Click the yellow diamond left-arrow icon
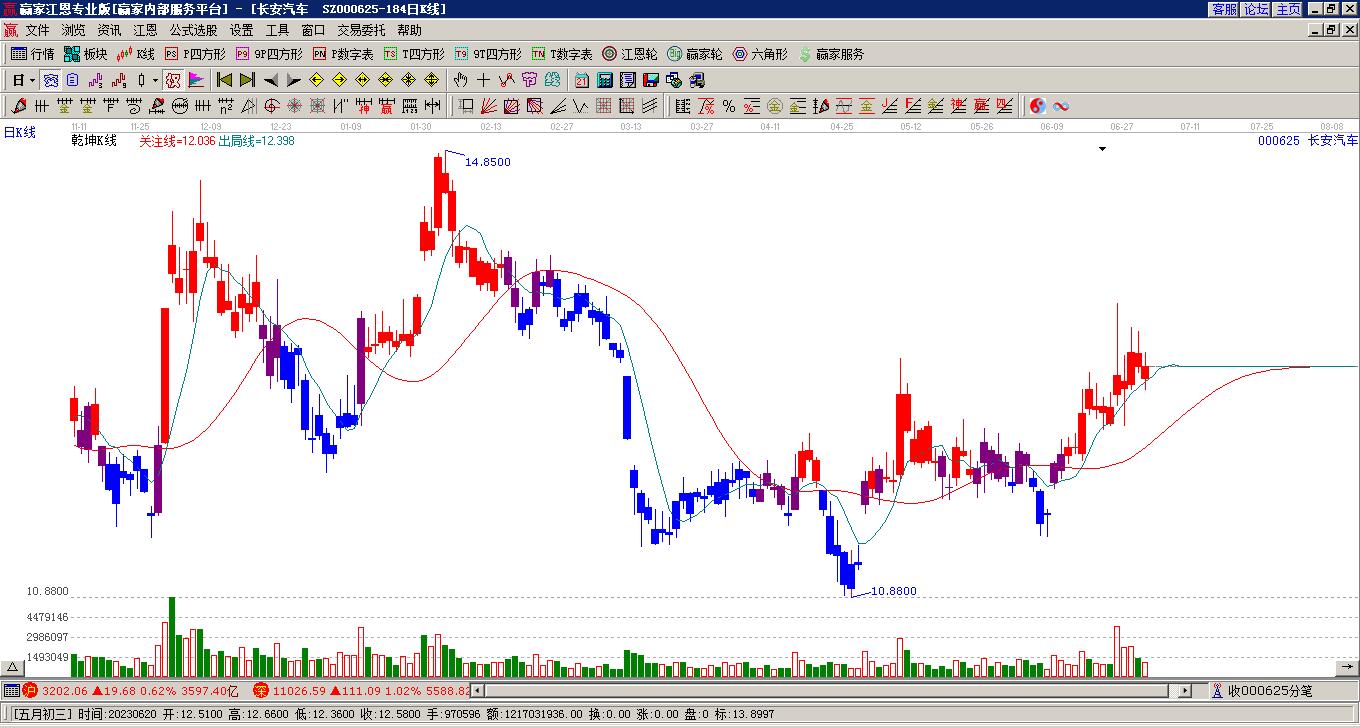The width and height of the screenshot is (1360, 728). (316, 80)
